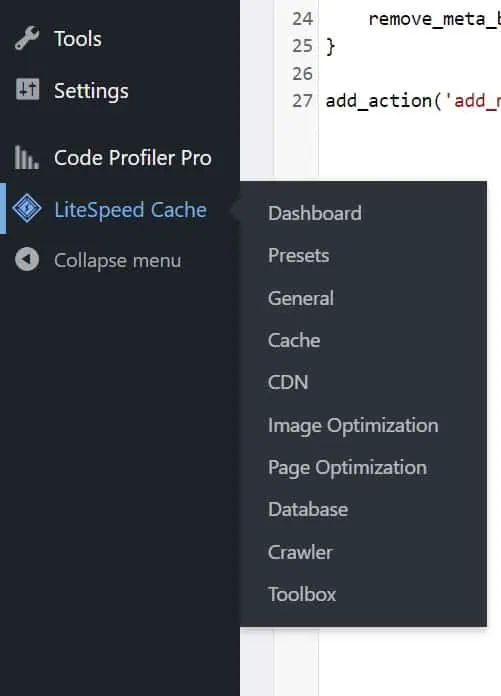The width and height of the screenshot is (501, 696).
Task: Go to General settings submenu
Action: (301, 298)
